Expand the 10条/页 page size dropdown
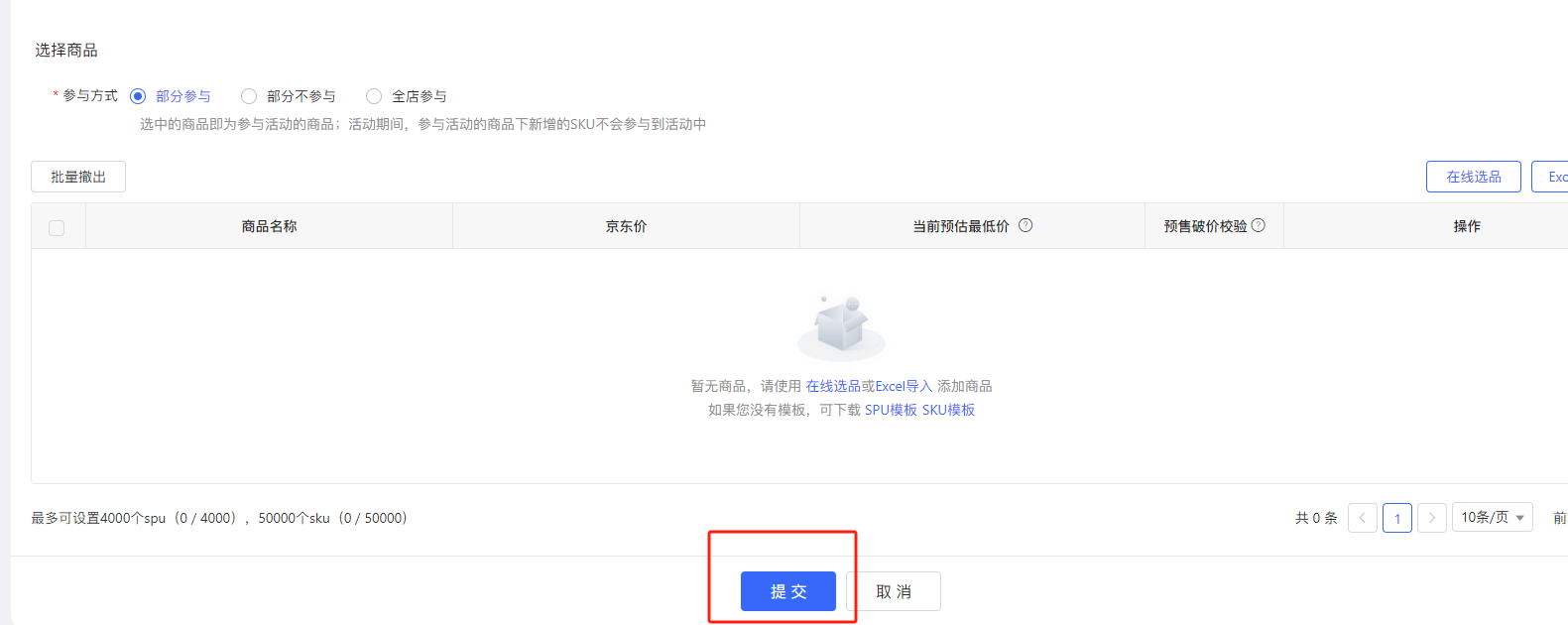This screenshot has height=625, width=1568. tap(1492, 517)
